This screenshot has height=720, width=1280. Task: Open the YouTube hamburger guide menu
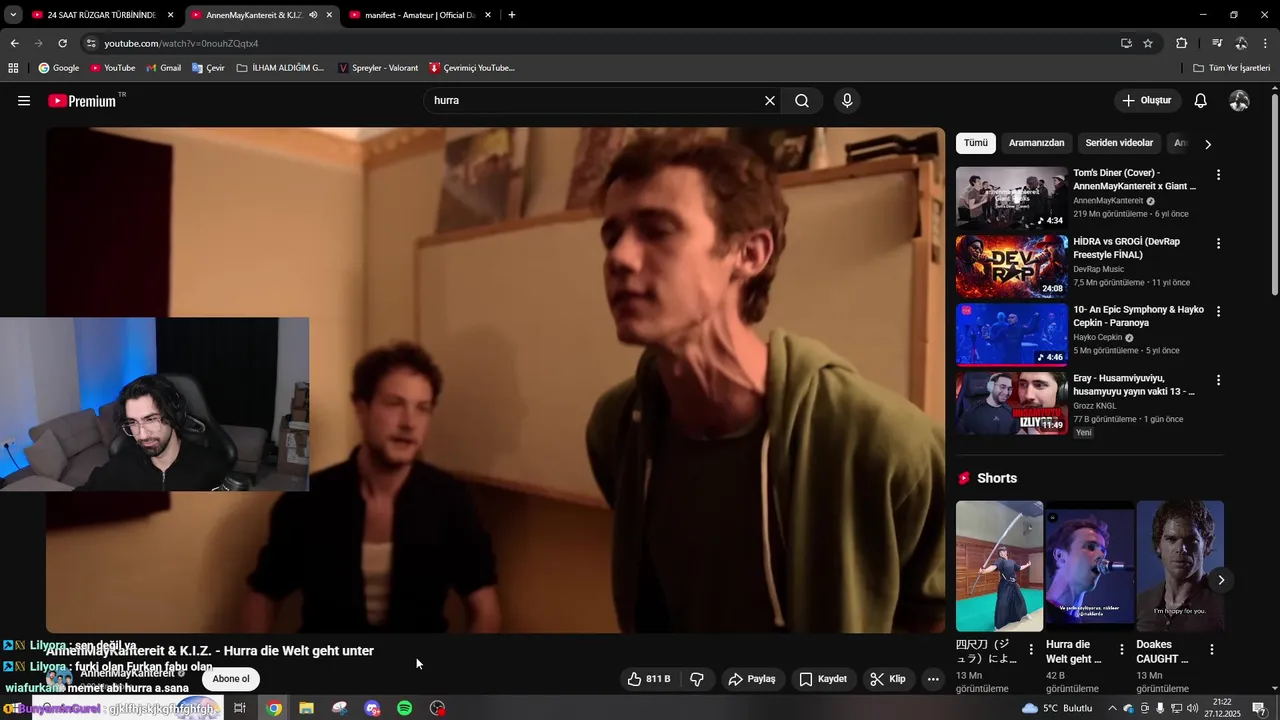click(24, 101)
